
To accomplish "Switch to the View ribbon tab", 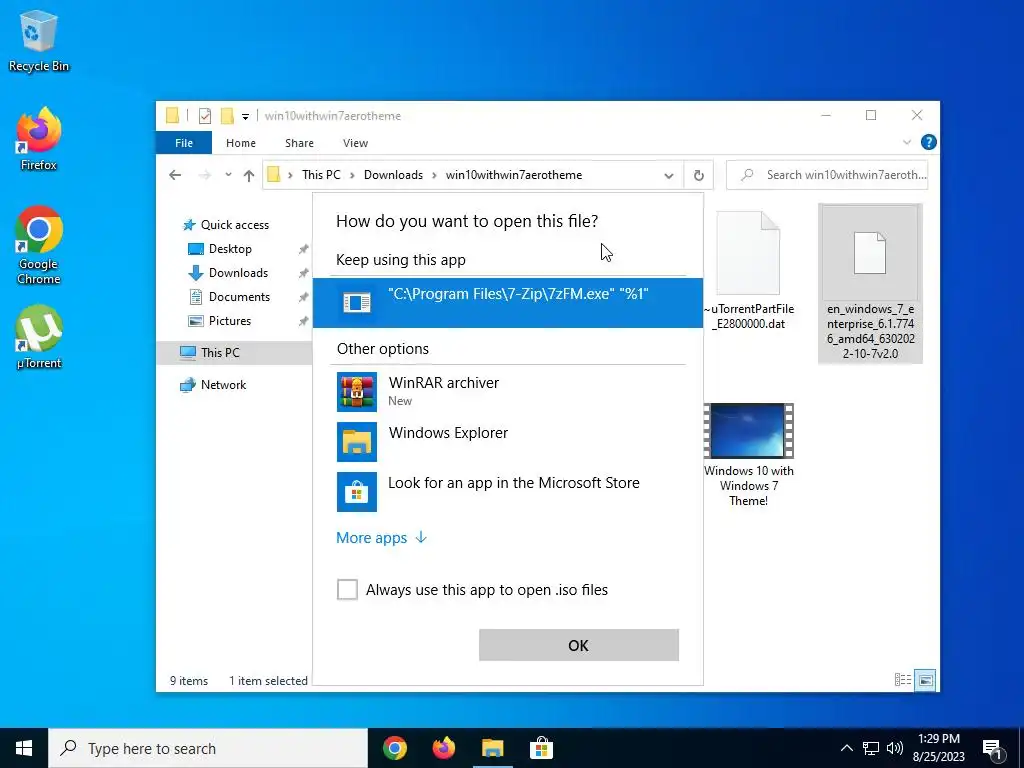I will (355, 143).
